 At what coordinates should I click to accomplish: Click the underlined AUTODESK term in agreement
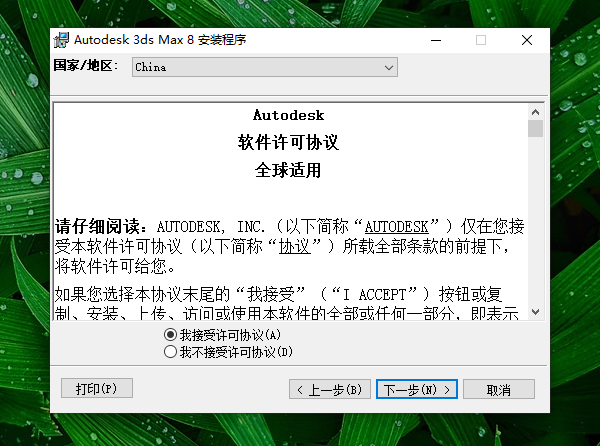tap(396, 226)
